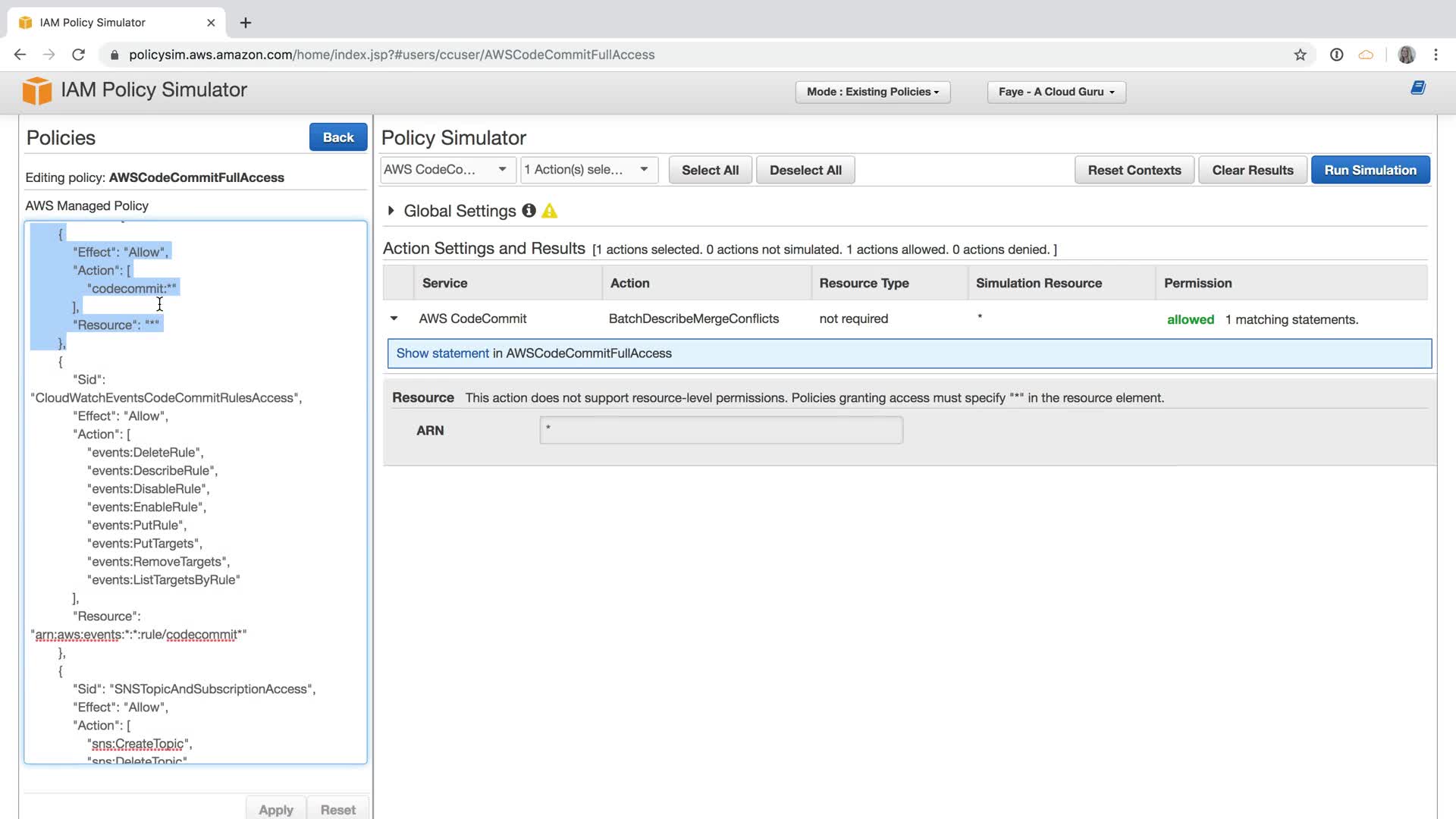
Task: Open a new browser tab
Action: pos(246,23)
